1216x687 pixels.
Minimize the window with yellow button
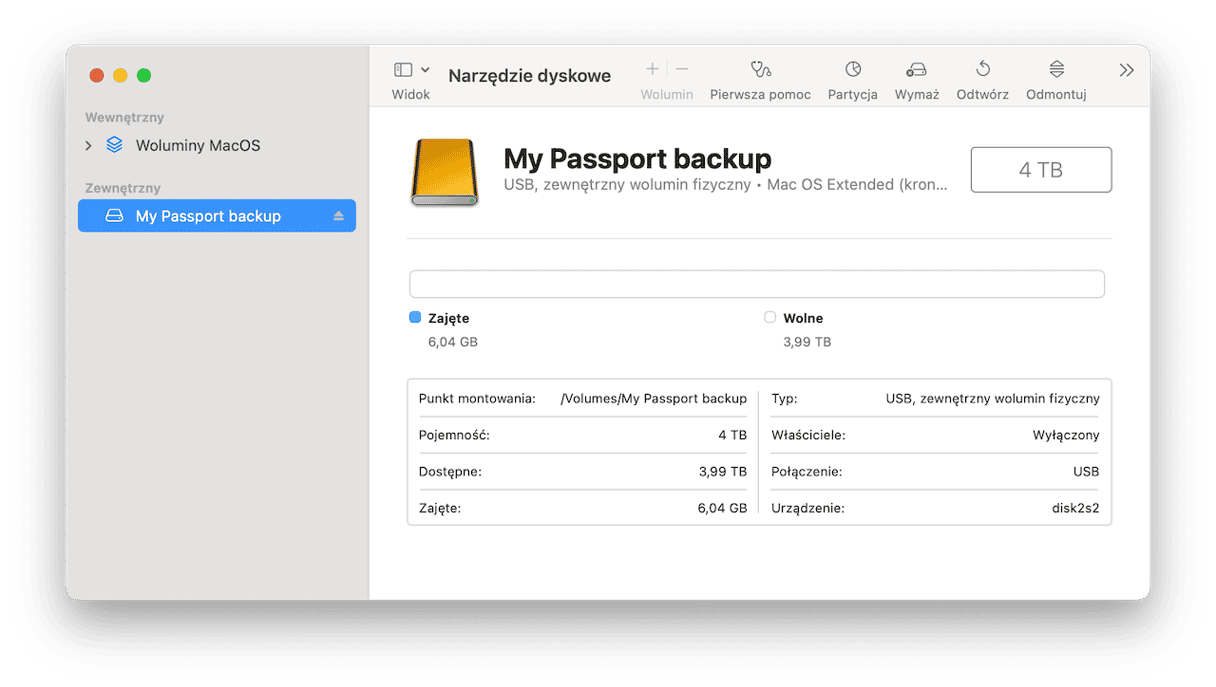pos(120,75)
